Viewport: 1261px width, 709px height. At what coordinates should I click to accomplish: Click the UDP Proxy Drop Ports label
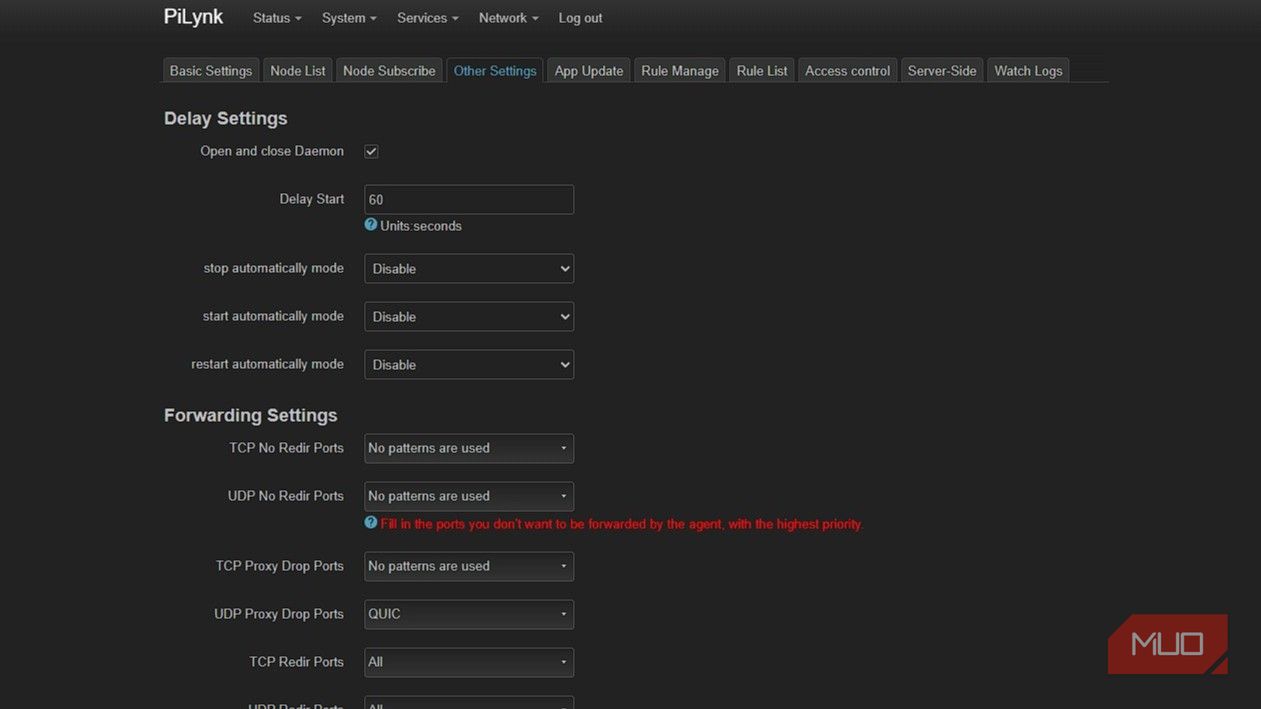tap(279, 614)
